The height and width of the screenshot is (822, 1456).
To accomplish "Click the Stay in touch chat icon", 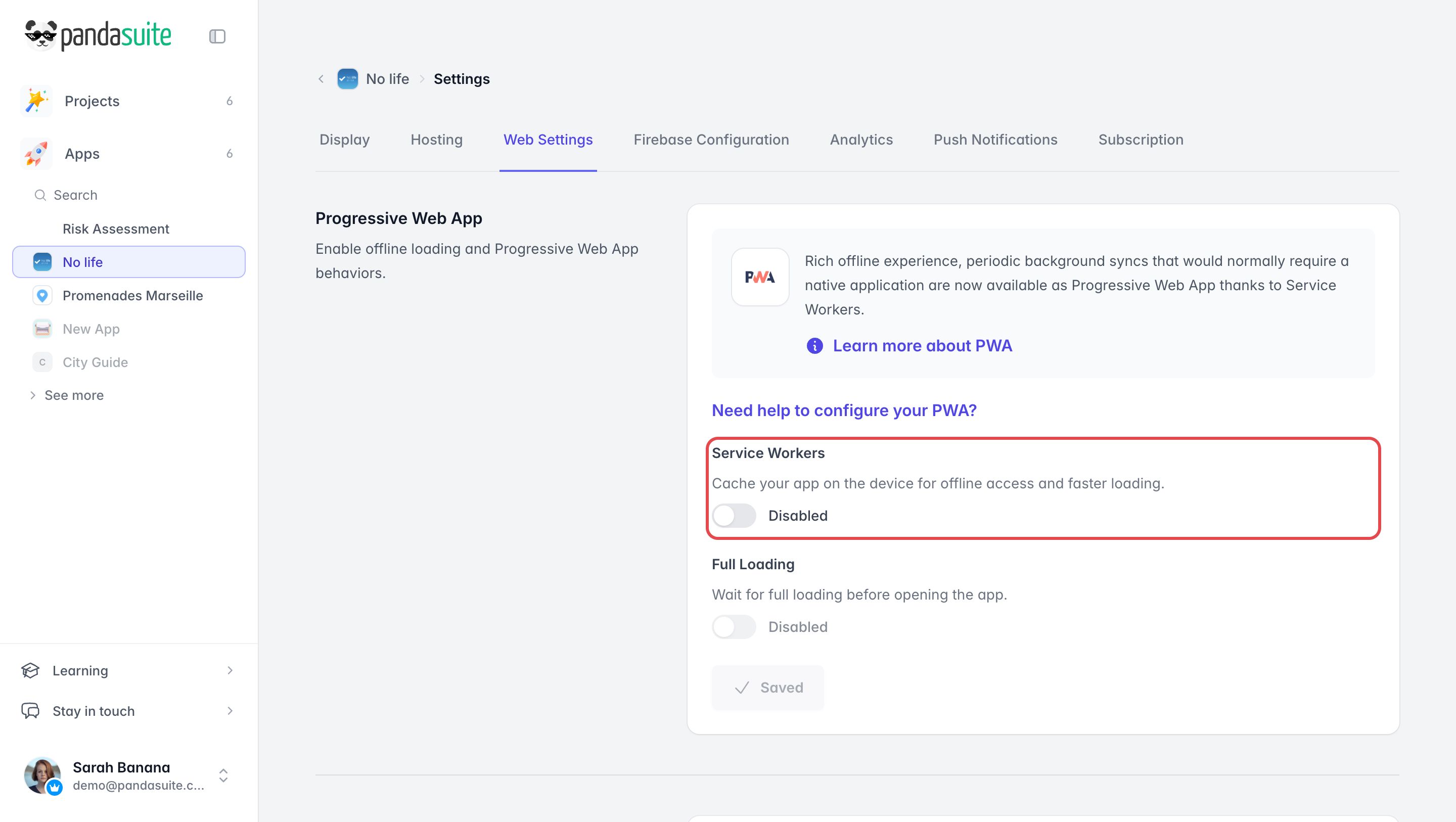I will (x=30, y=711).
